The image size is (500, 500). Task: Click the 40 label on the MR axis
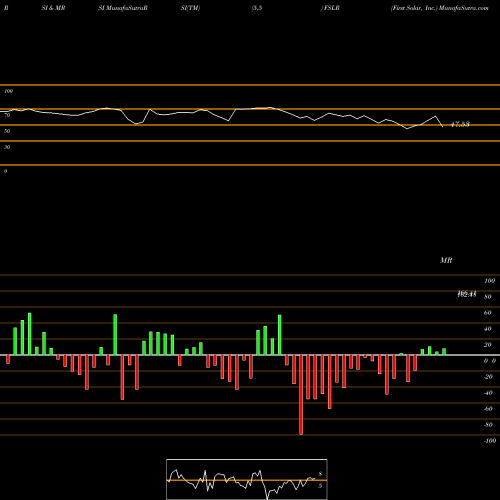pyautogui.click(x=488, y=329)
